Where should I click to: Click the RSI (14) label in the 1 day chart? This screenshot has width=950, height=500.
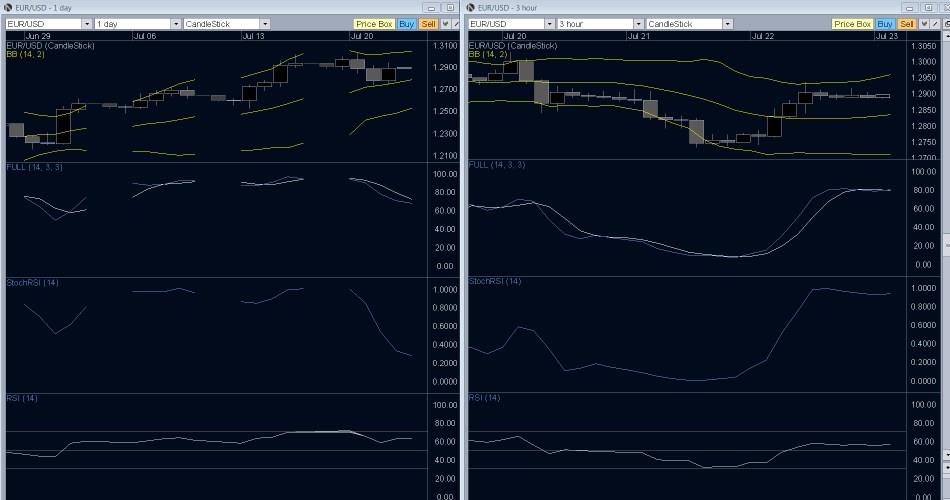(x=22, y=398)
